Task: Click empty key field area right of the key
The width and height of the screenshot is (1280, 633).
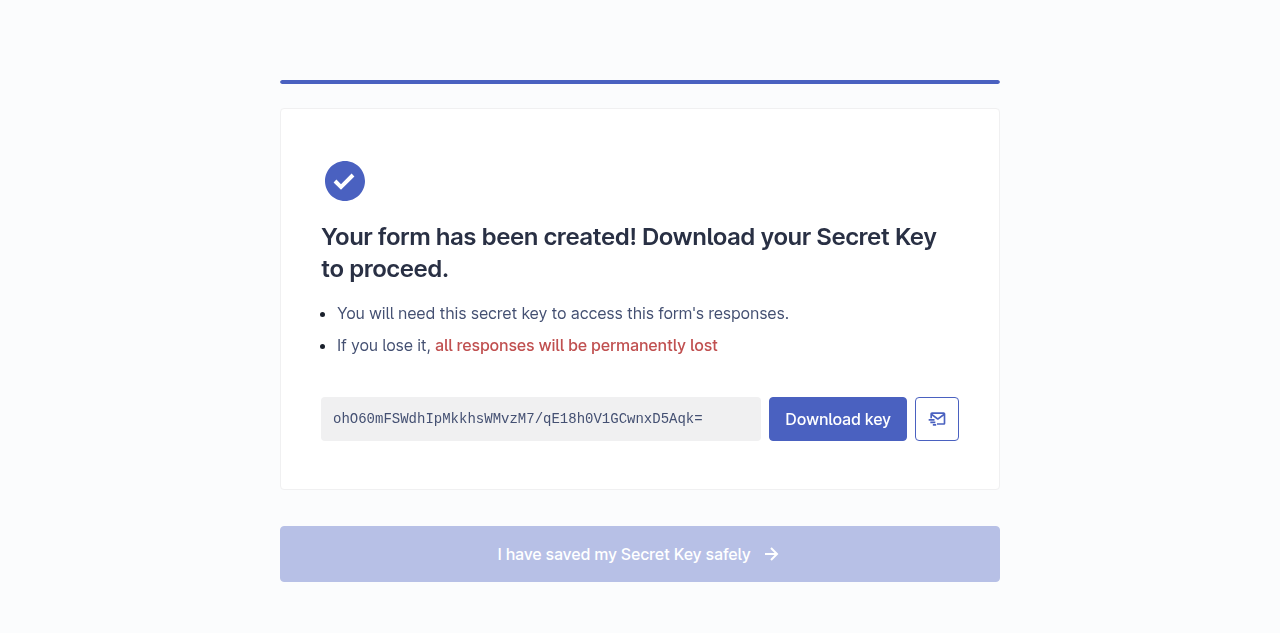Action: [731, 419]
